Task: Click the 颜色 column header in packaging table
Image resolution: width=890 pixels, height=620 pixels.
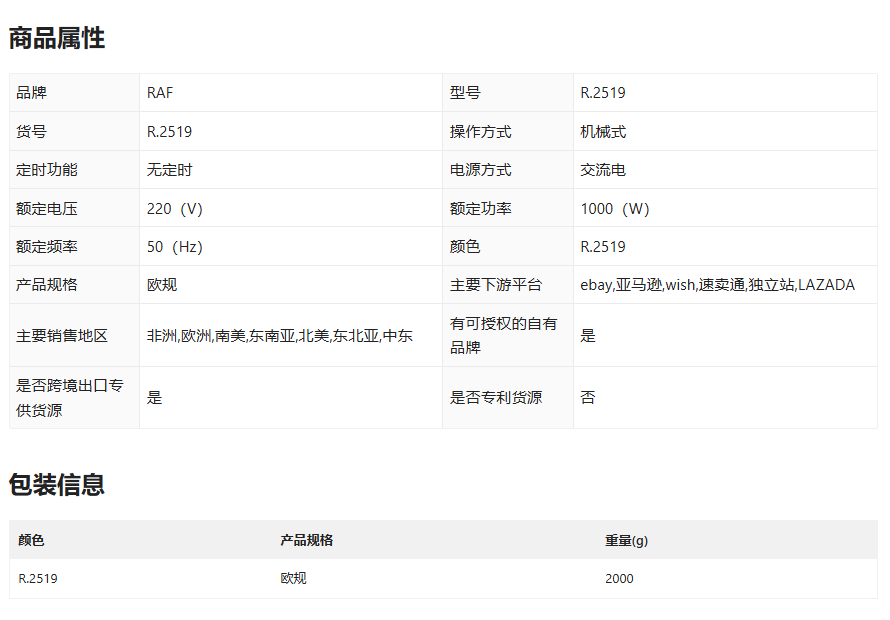Action: click(x=31, y=541)
